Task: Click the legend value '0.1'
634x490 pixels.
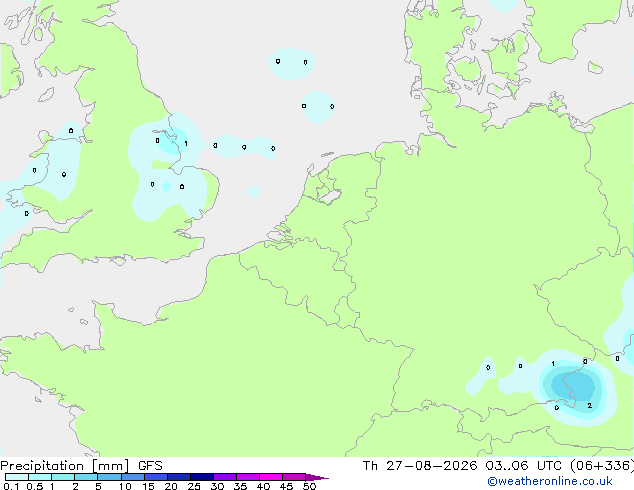Action: 11,486
